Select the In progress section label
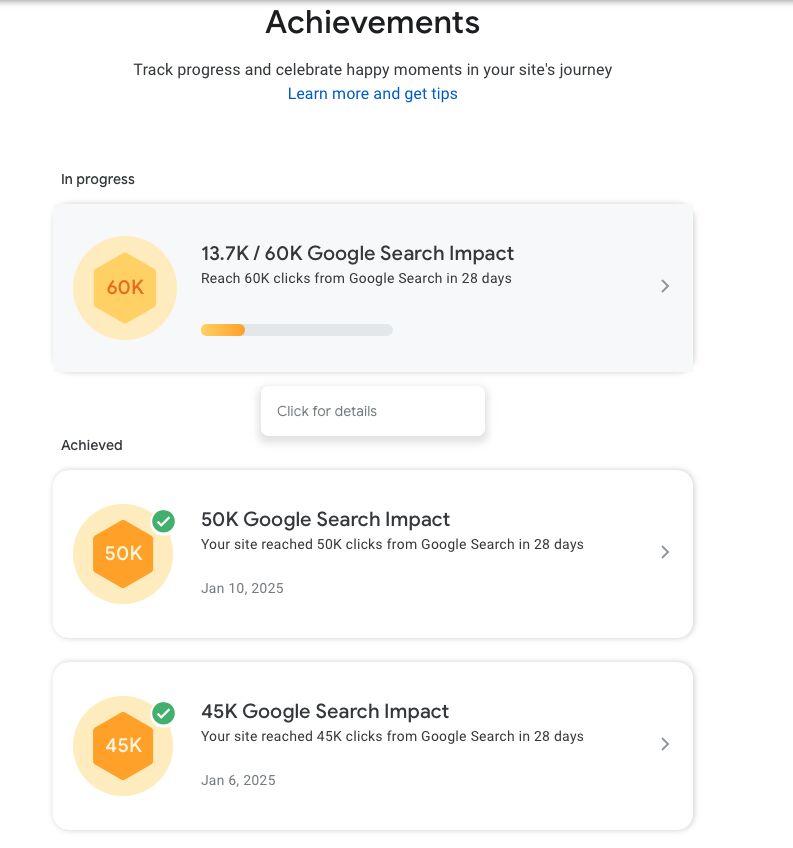 pyautogui.click(x=98, y=180)
